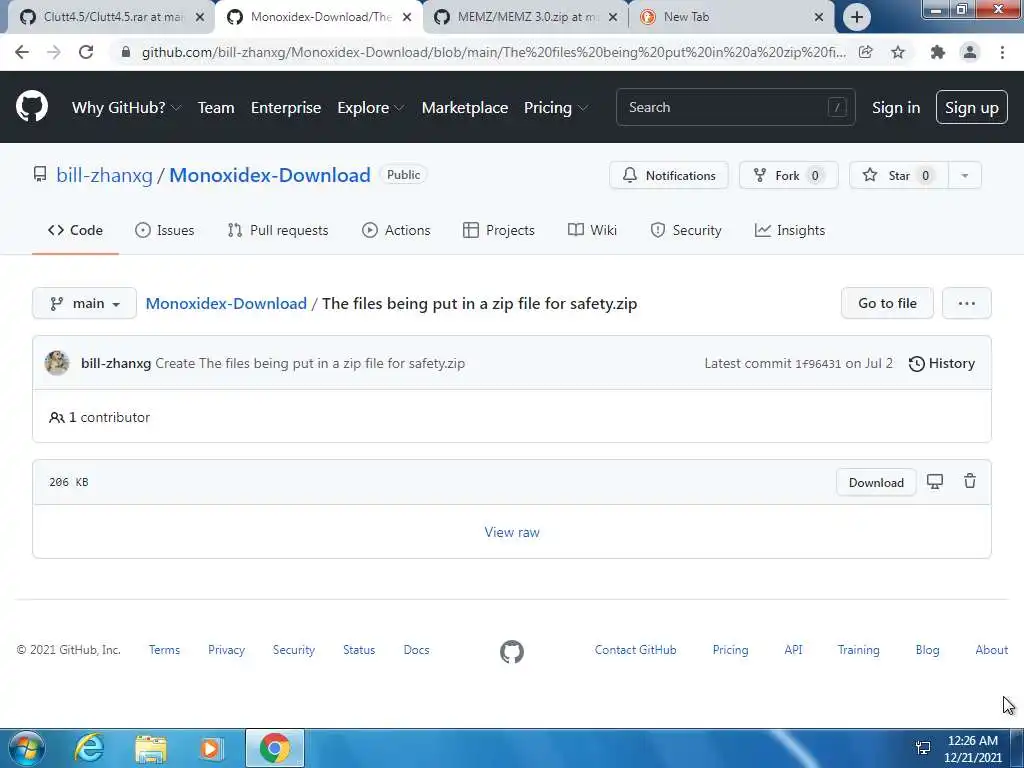Open with GitHub Desktop monitor icon
Screen dimensions: 1024x768
pos(935,482)
